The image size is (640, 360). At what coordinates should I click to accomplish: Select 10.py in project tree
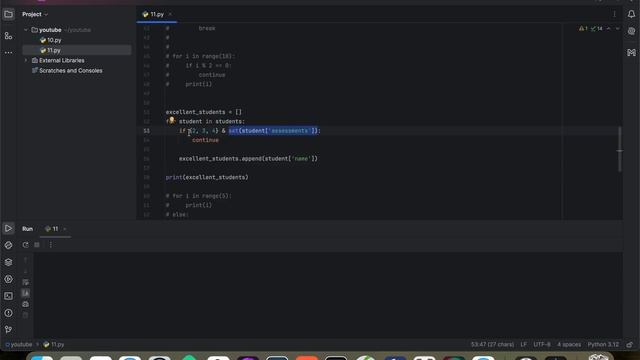[x=51, y=40]
